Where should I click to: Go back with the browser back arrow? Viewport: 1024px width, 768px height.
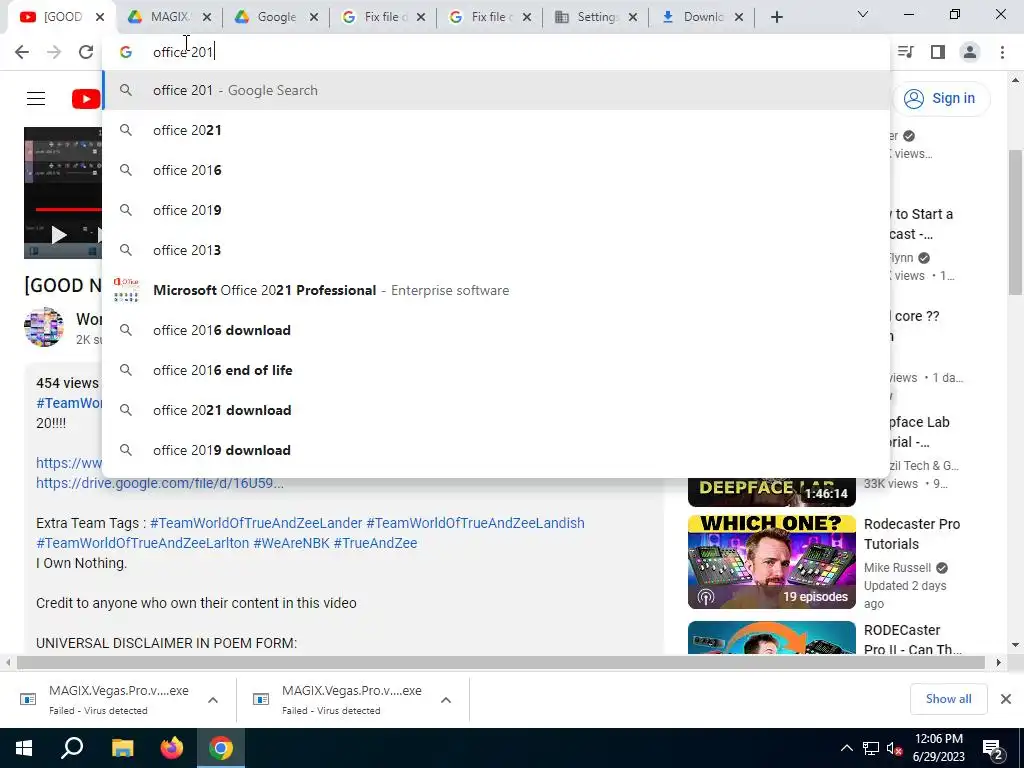(x=22, y=52)
